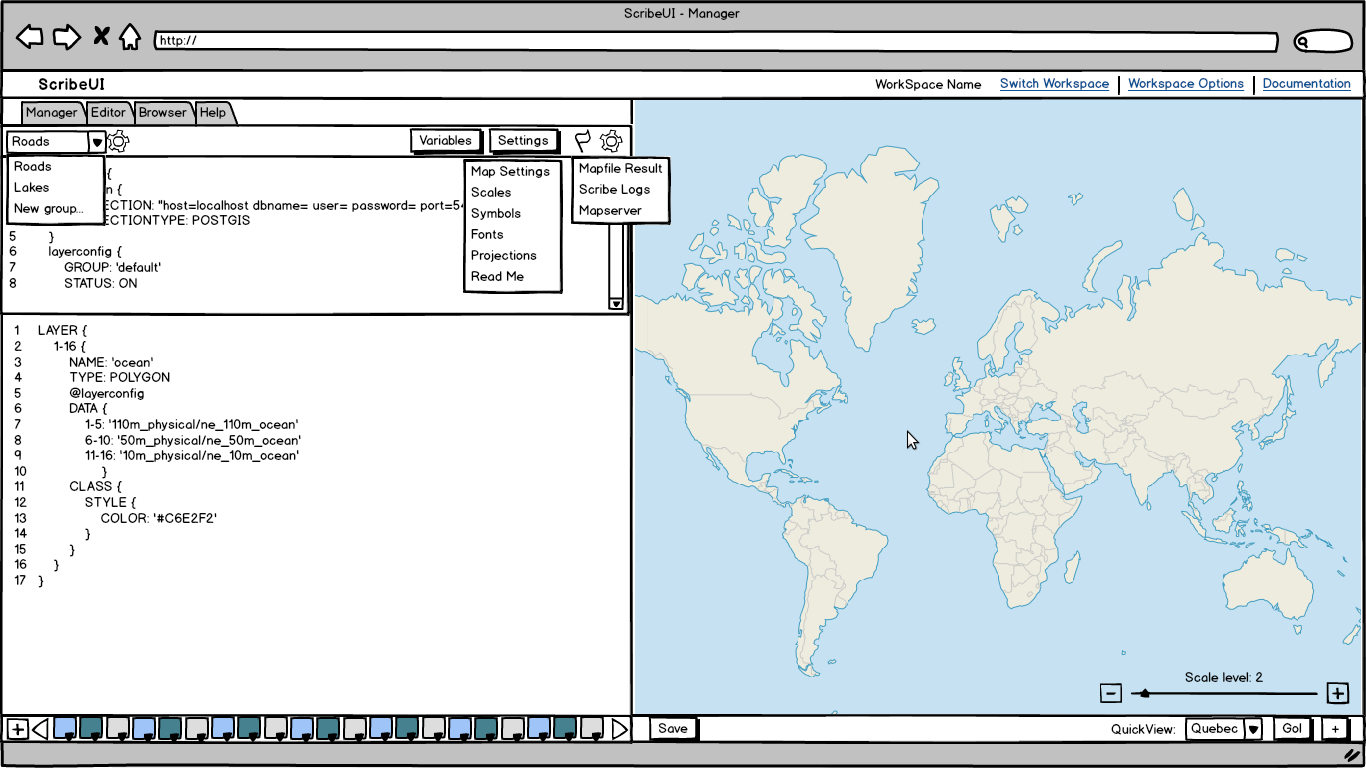This screenshot has height=768, width=1366.
Task: Click the Variables button
Action: point(445,141)
